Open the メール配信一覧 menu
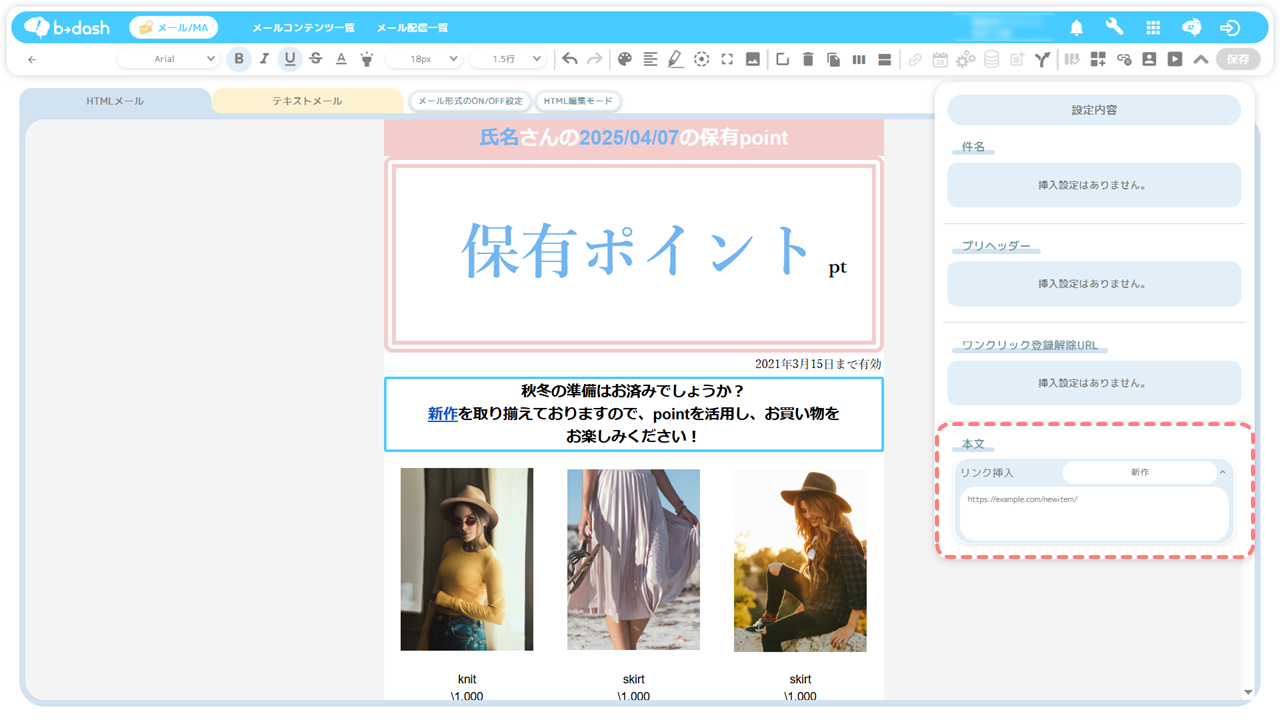Image resolution: width=1280 pixels, height=720 pixels. pyautogui.click(x=412, y=28)
